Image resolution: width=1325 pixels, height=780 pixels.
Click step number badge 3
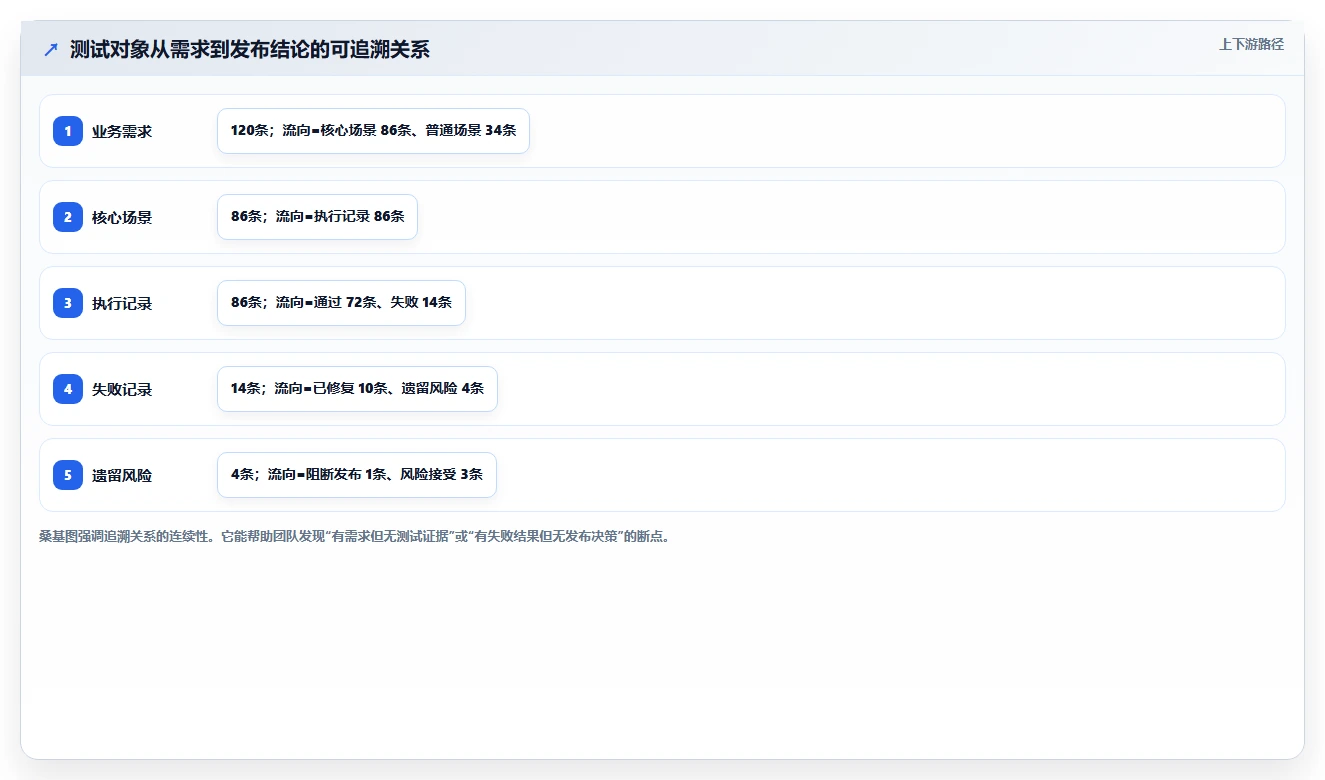coord(68,303)
